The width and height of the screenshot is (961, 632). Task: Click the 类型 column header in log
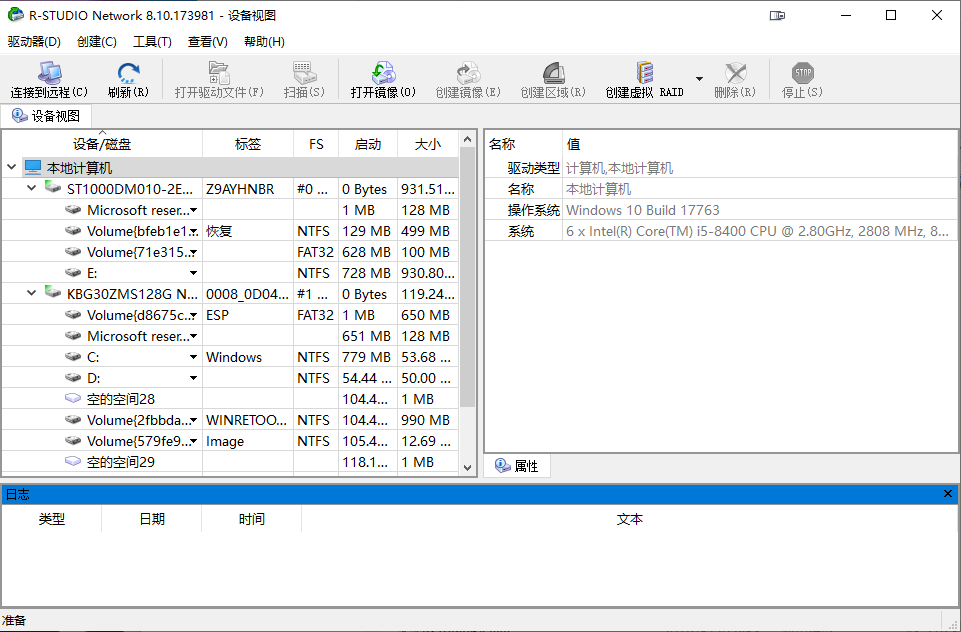point(51,519)
